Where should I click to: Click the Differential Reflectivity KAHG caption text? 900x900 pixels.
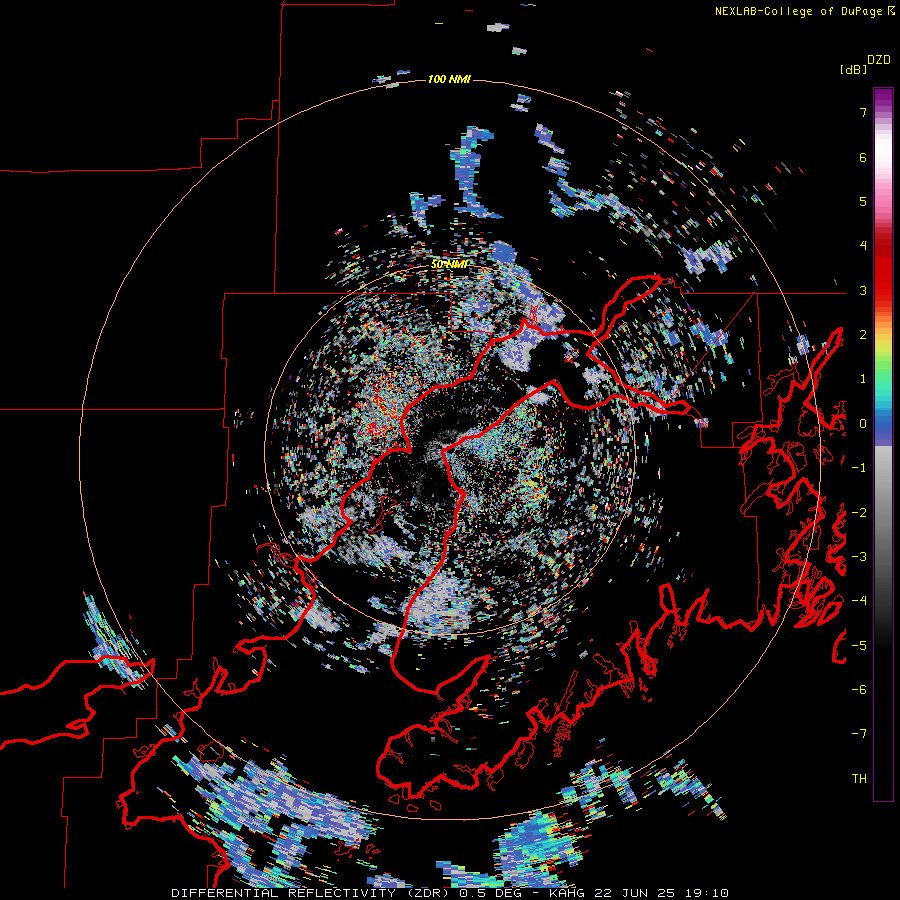pyautogui.click(x=450, y=893)
